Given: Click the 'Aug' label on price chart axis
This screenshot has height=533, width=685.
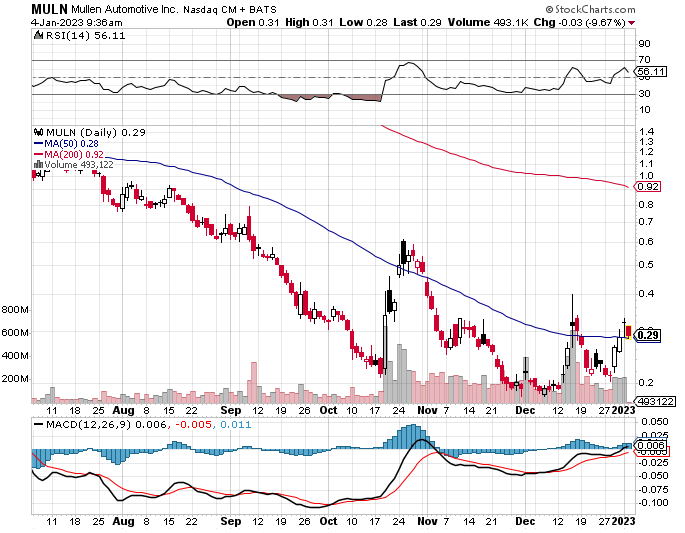Looking at the screenshot, I should click(123, 410).
